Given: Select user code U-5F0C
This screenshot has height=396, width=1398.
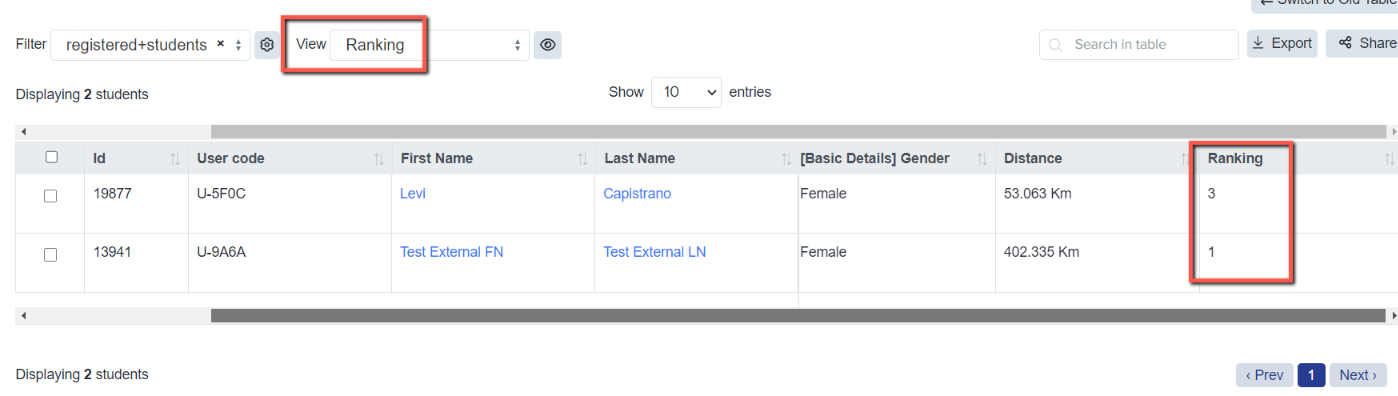Looking at the screenshot, I should (x=221, y=194).
